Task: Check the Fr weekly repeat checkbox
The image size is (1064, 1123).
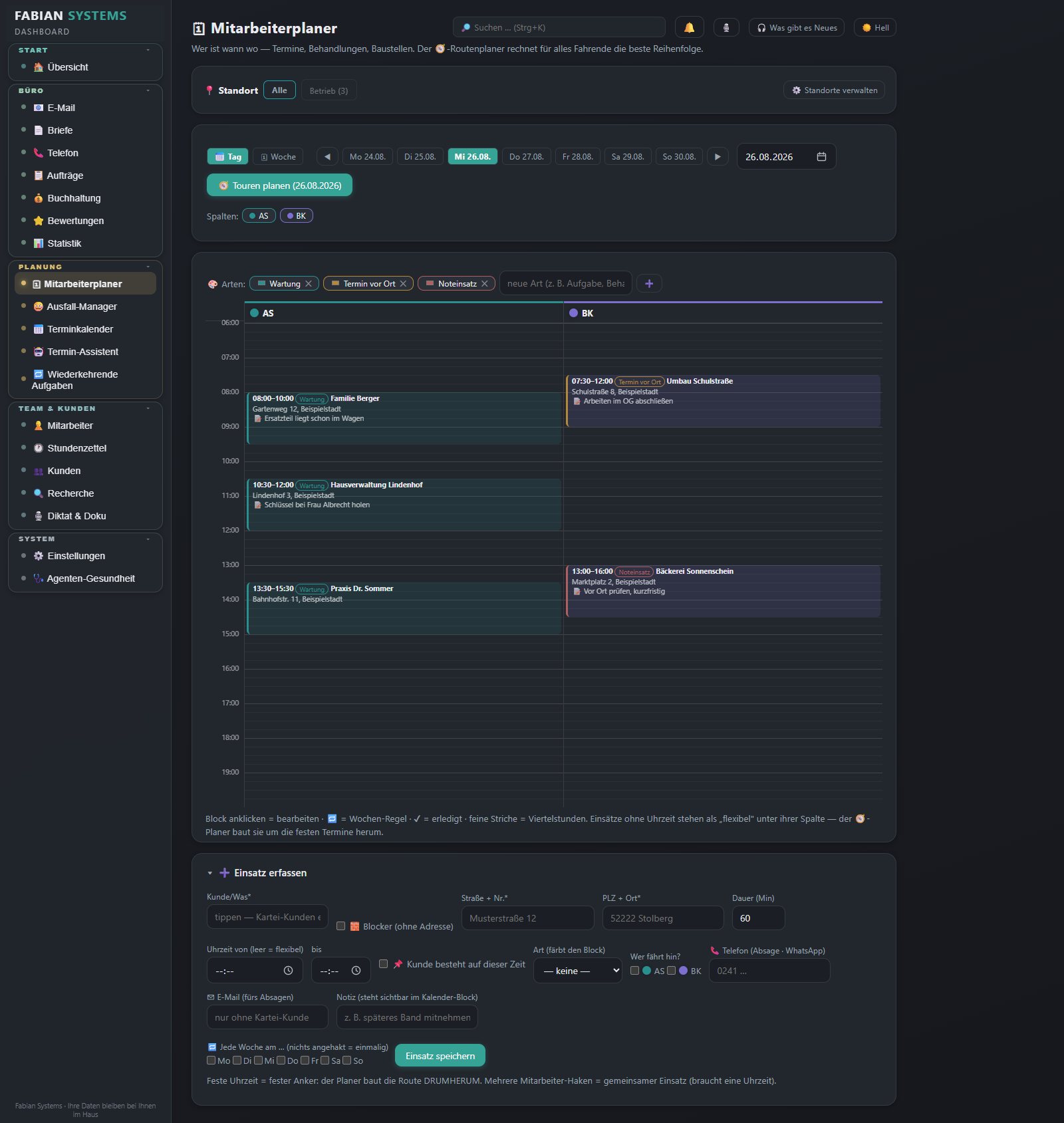Action: click(305, 1061)
